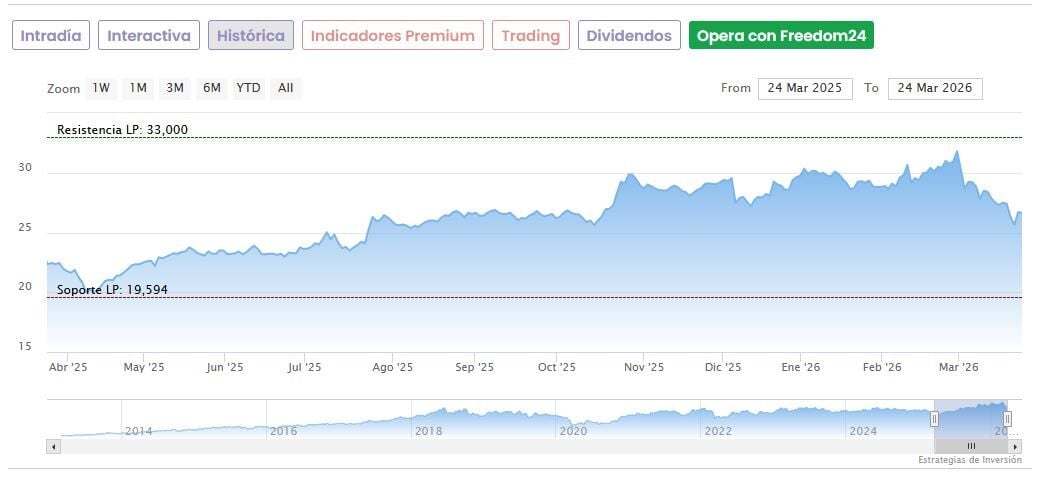The image size is (1040, 477).
Task: Show the Dividendos tab
Action: tap(629, 36)
